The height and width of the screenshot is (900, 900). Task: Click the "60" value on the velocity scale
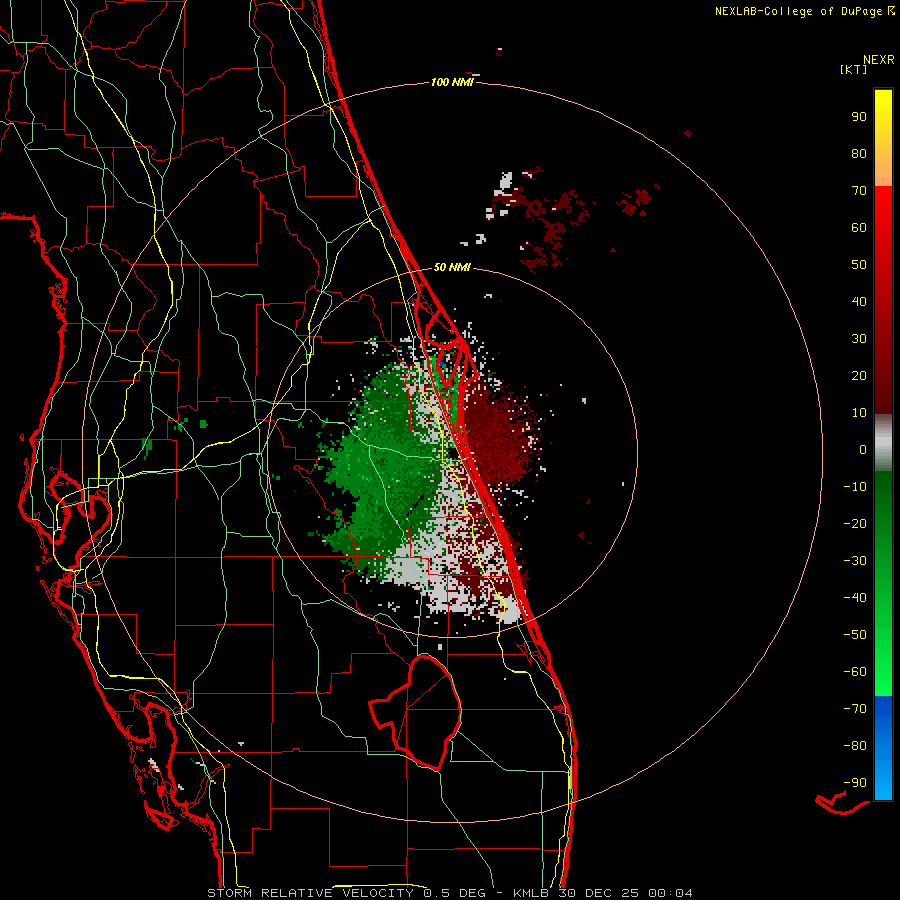click(x=859, y=227)
